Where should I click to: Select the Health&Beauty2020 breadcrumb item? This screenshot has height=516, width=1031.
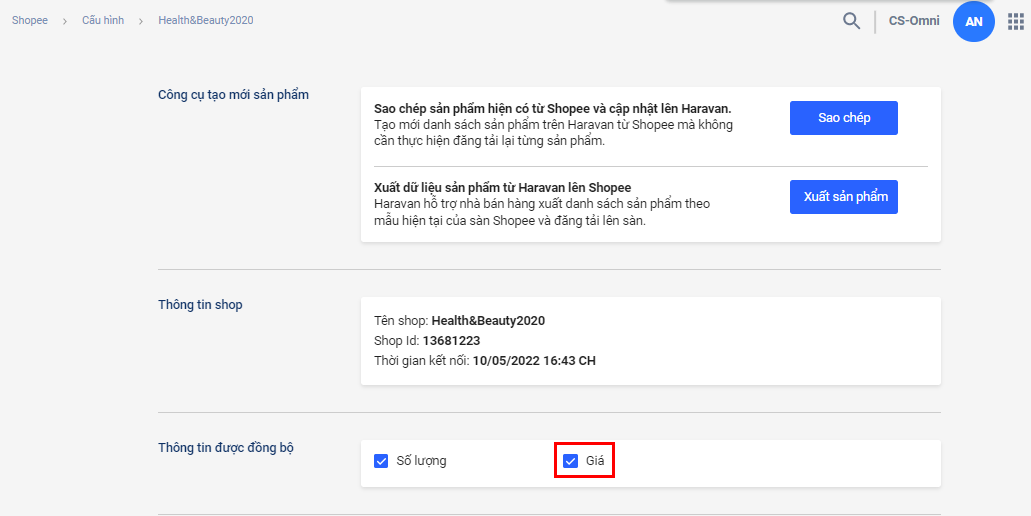(206, 20)
